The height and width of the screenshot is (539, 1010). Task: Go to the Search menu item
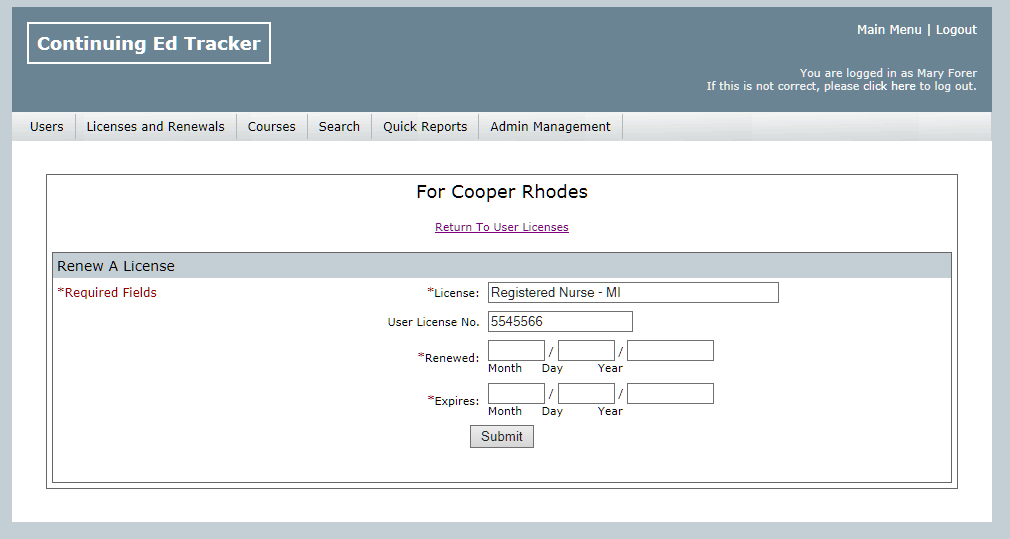pyautogui.click(x=339, y=127)
